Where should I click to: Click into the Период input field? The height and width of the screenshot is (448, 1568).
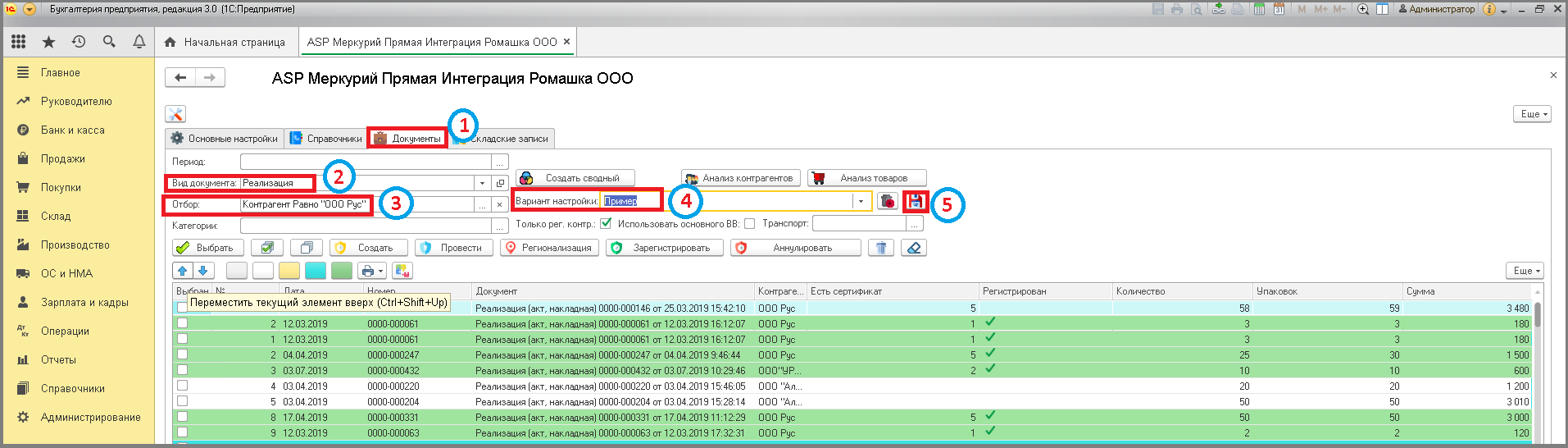click(366, 162)
